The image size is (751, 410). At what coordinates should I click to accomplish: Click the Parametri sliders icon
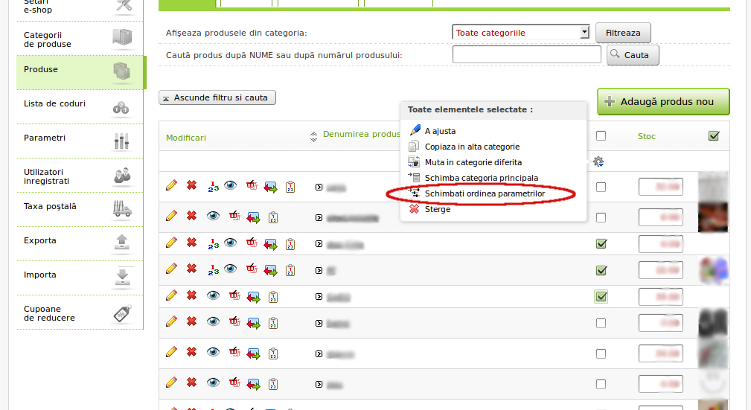click(x=122, y=141)
